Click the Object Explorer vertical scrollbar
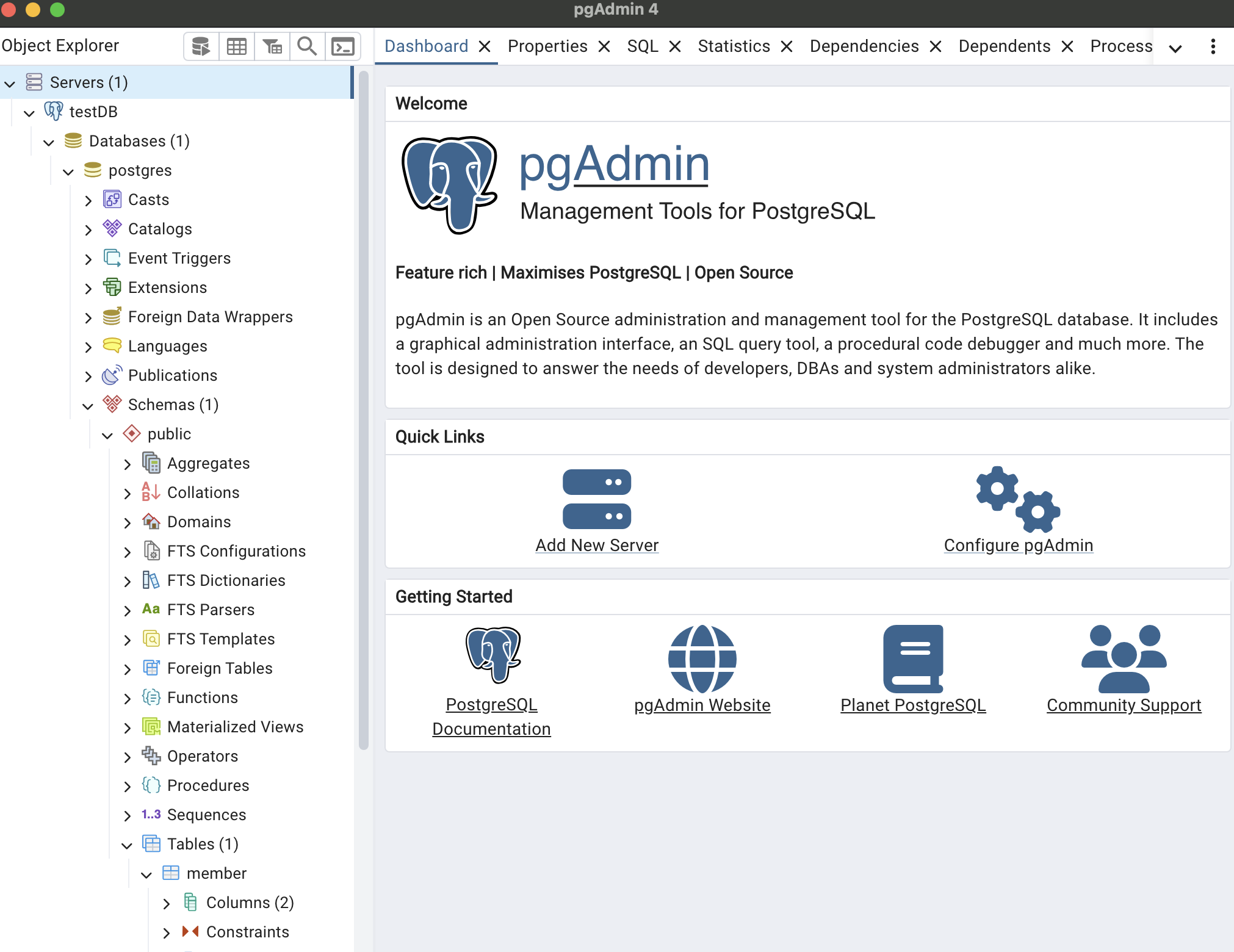This screenshot has height=952, width=1234. pos(364,409)
